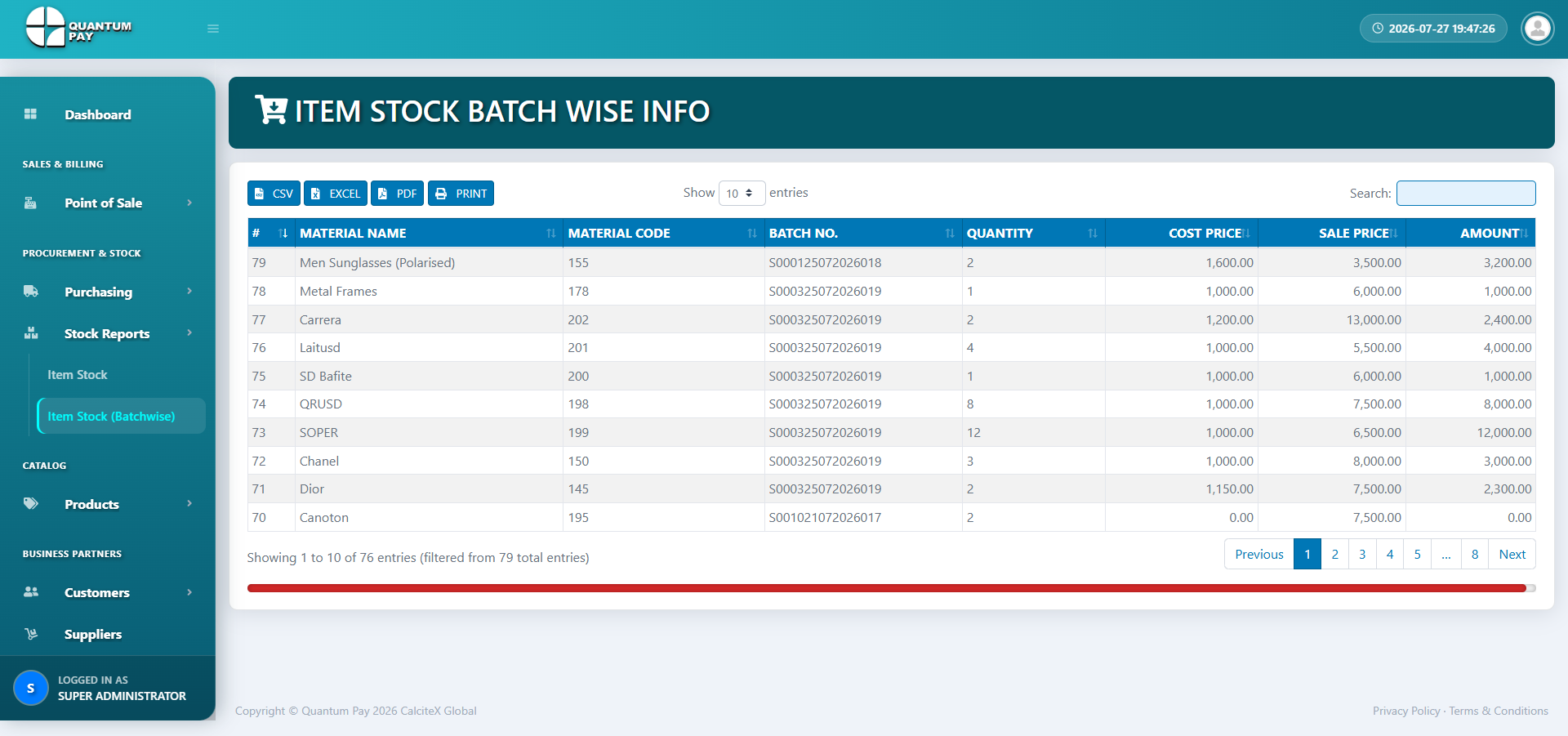Click the clock date-time badge
This screenshot has width=1568, height=736.
[1433, 29]
